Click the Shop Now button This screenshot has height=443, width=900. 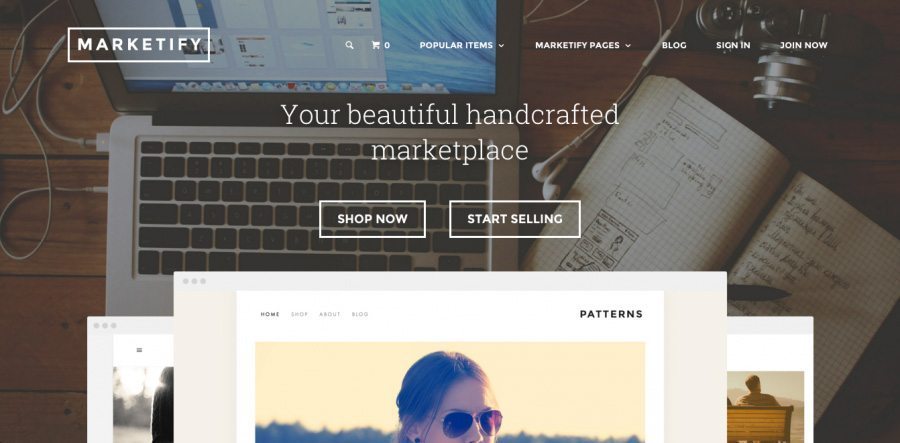click(x=373, y=219)
